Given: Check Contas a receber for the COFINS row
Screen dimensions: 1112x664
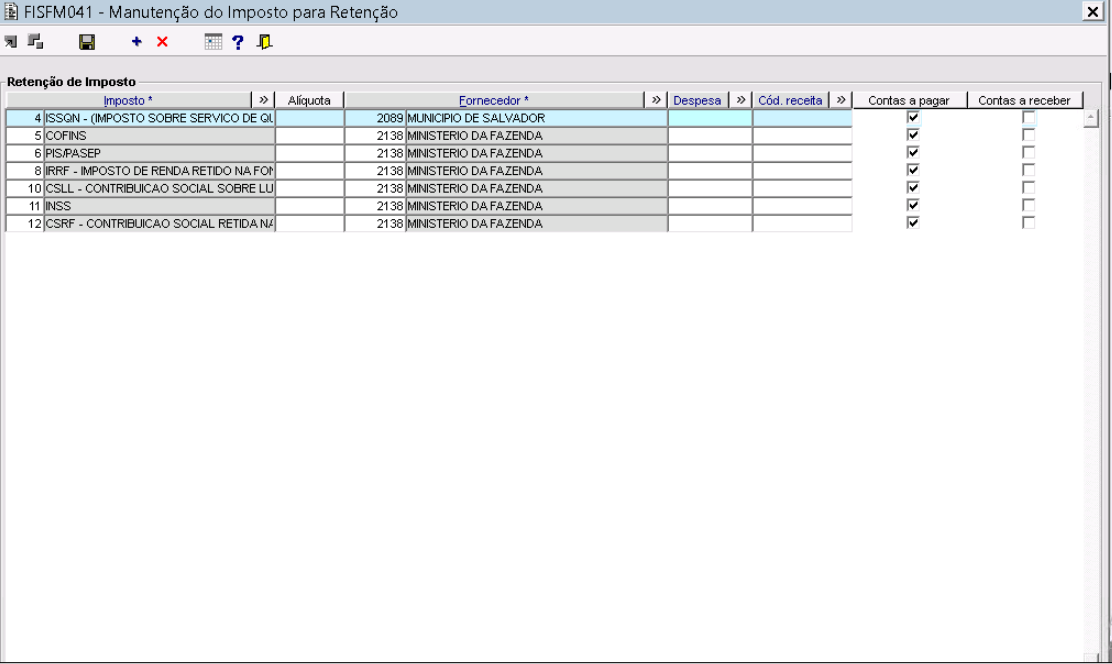Looking at the screenshot, I should click(x=1028, y=135).
